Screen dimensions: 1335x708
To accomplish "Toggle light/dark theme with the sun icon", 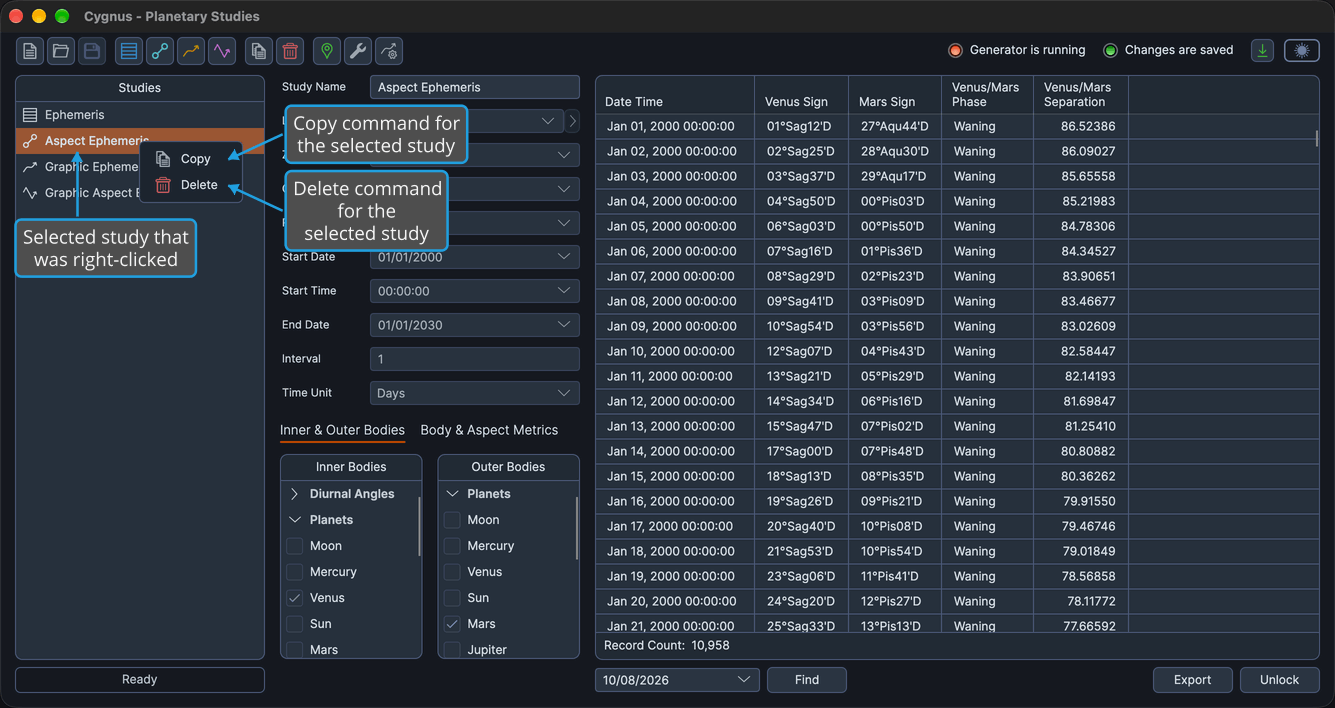I will click(x=1302, y=50).
